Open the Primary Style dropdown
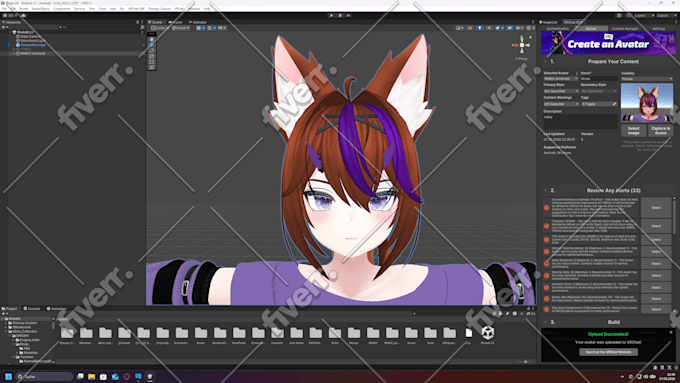The image size is (680, 383). click(561, 91)
